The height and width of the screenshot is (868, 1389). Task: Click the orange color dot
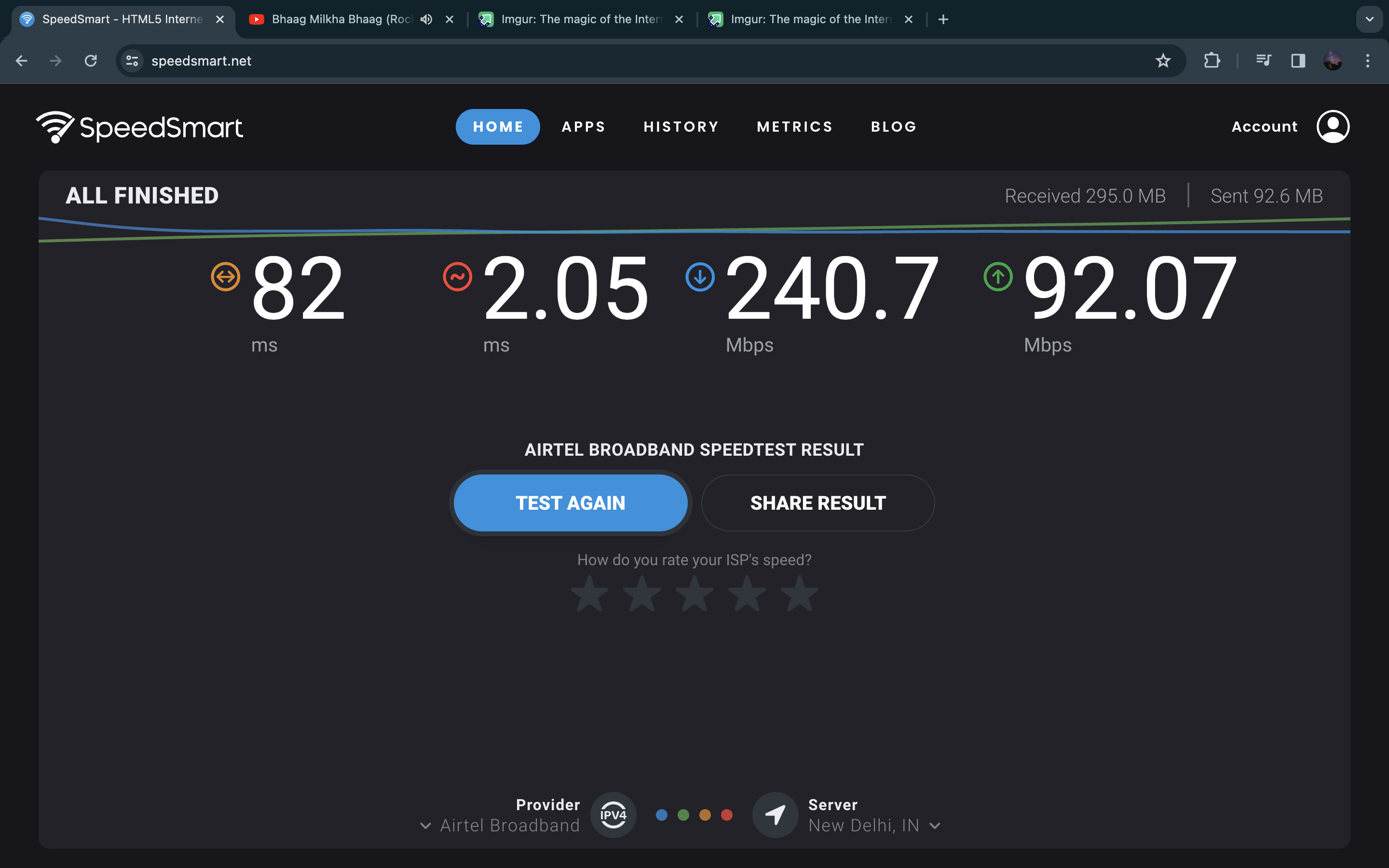click(705, 815)
